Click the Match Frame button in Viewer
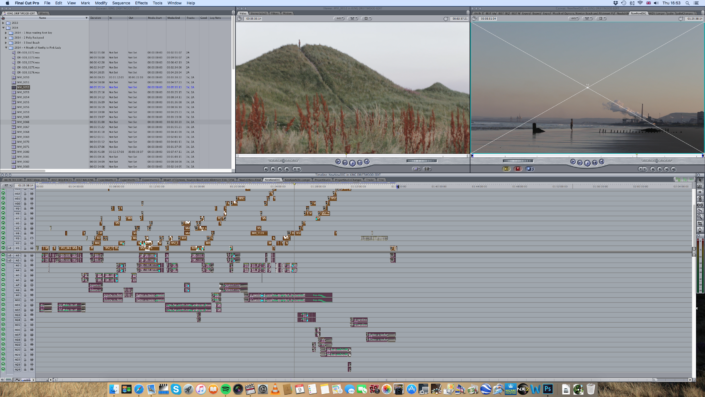Image resolution: width=705 pixels, height=397 pixels. coord(266,169)
